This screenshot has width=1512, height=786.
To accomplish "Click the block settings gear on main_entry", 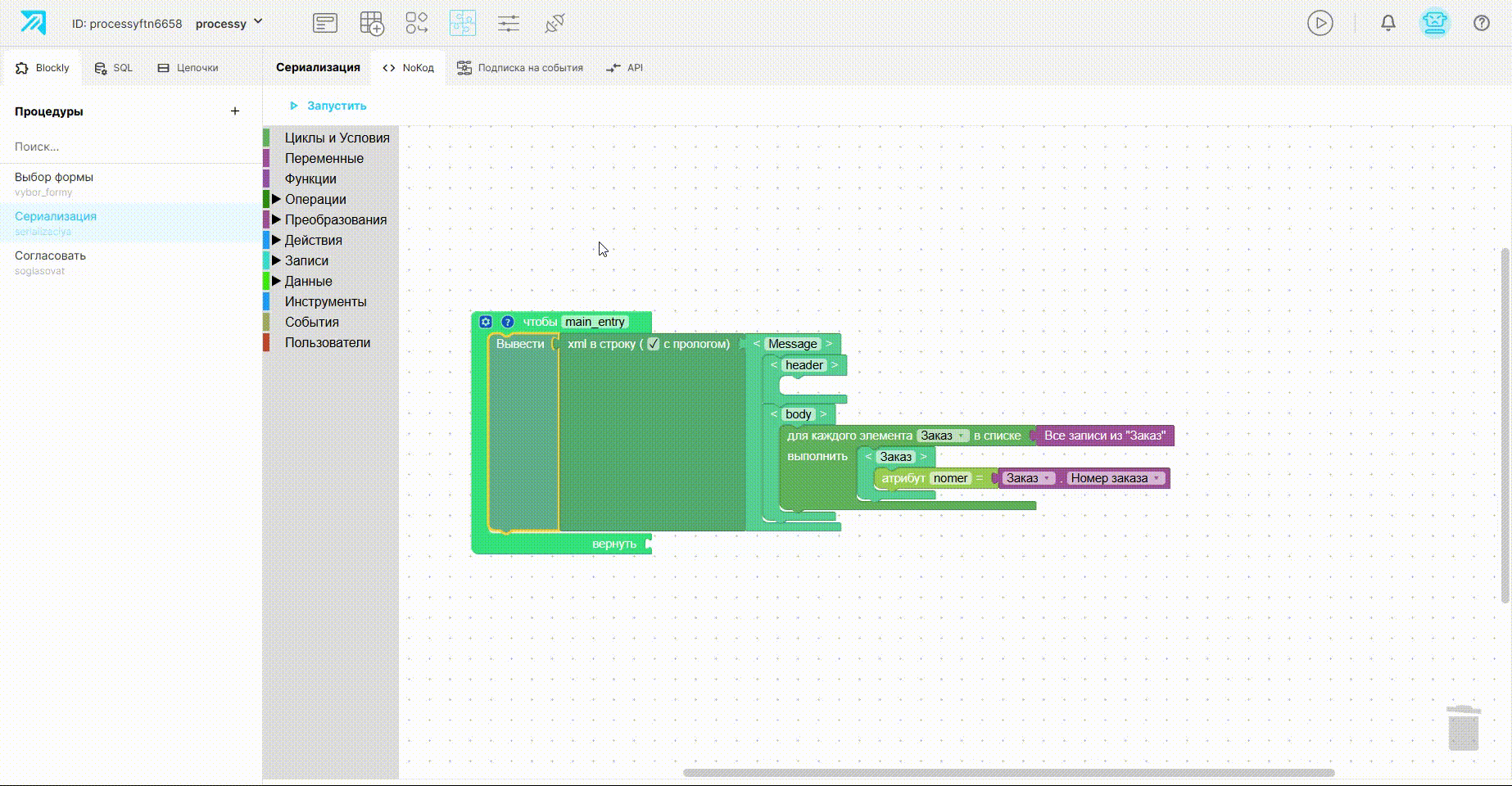I will (486, 322).
